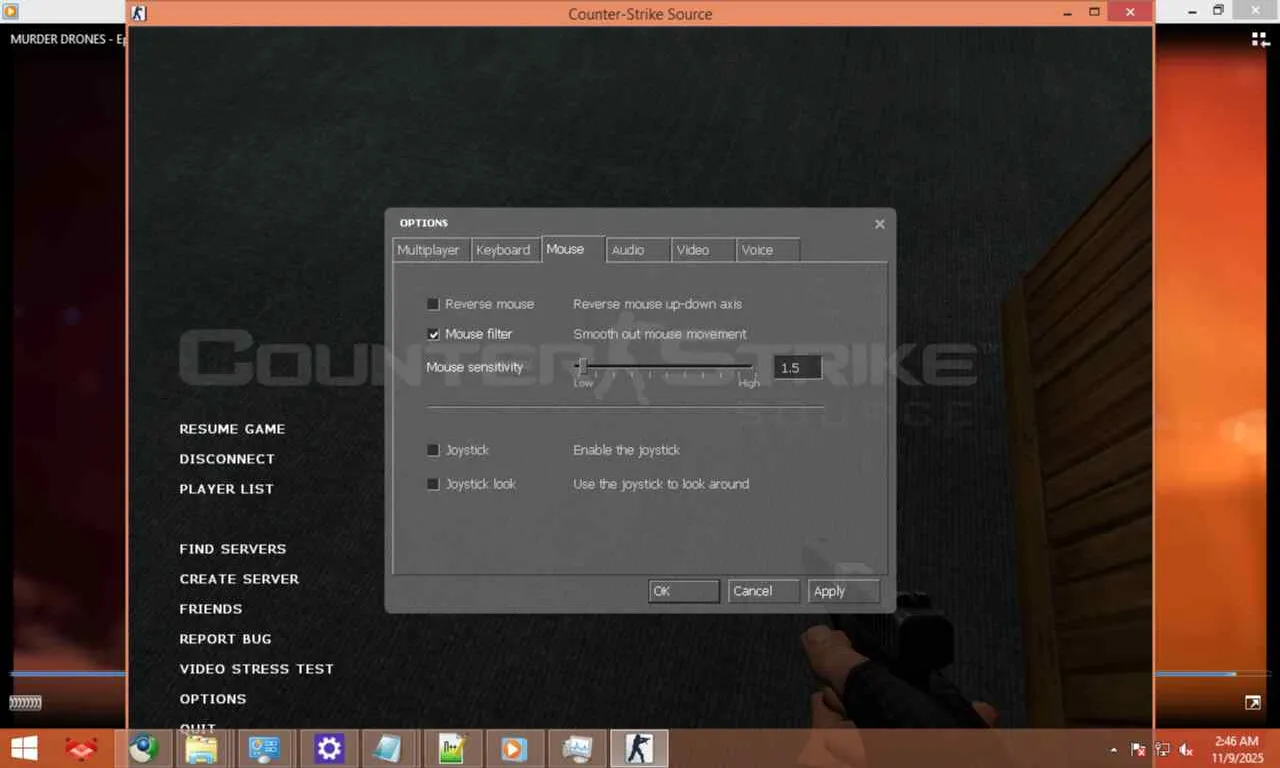The width and height of the screenshot is (1280, 768).
Task: Enable the Joystick checkbox
Action: 433,450
